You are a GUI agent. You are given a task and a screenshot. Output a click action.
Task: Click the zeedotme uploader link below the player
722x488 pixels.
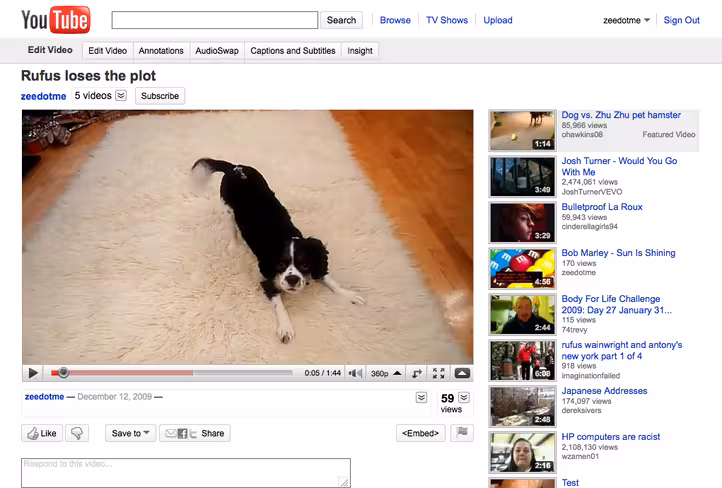coord(44,396)
